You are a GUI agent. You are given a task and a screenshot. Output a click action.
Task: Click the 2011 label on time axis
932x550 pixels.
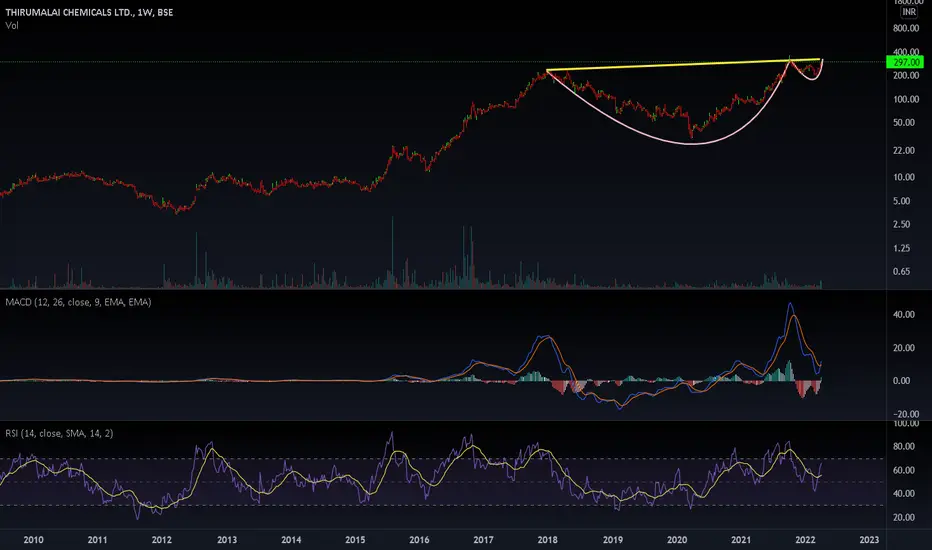[97, 540]
